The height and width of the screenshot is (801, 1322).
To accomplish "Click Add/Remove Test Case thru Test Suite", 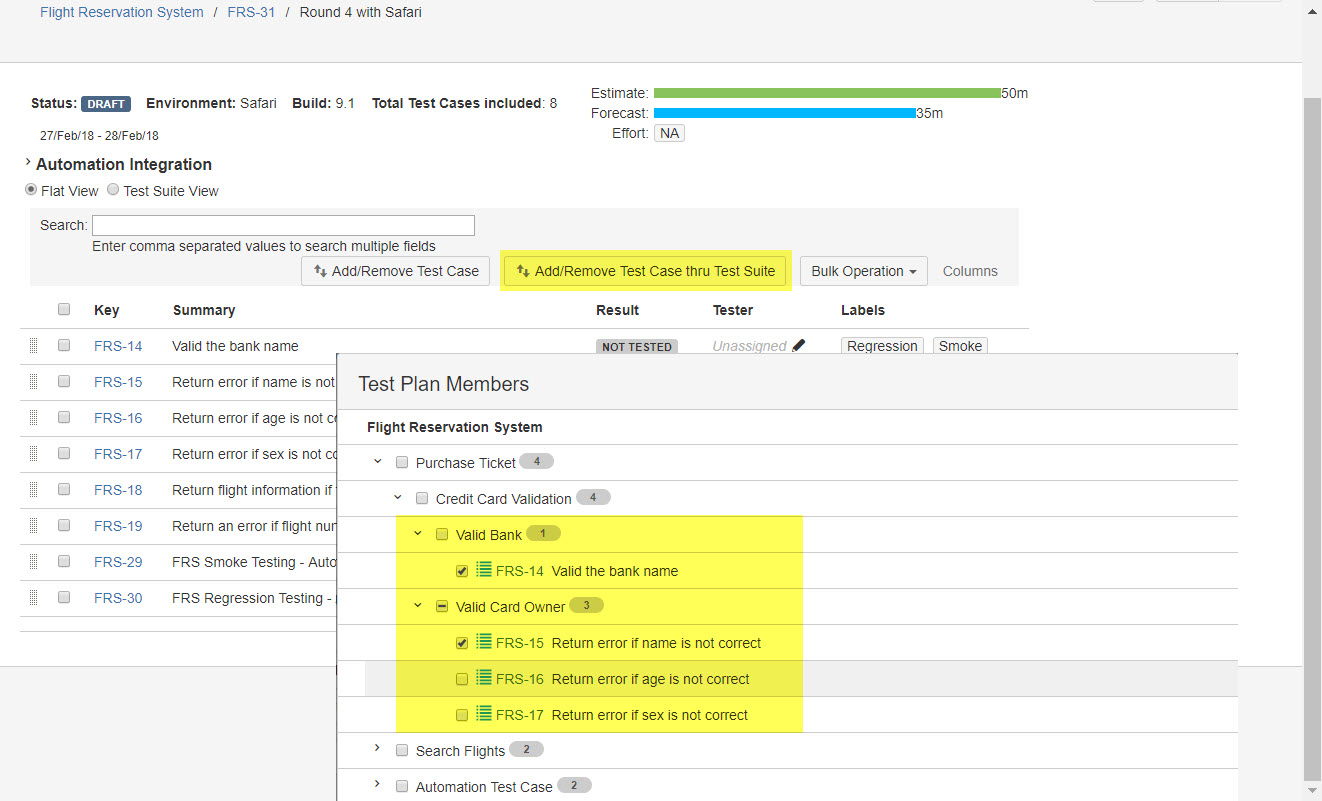I will coord(645,271).
